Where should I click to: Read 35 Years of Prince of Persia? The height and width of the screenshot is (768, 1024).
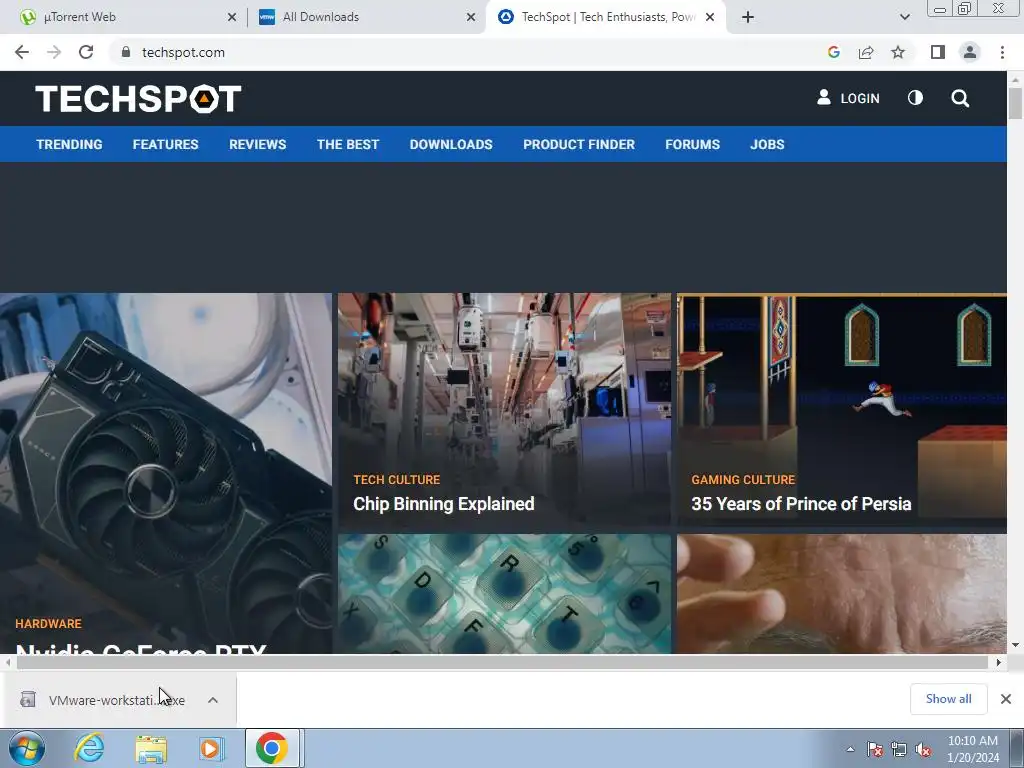pyautogui.click(x=801, y=504)
